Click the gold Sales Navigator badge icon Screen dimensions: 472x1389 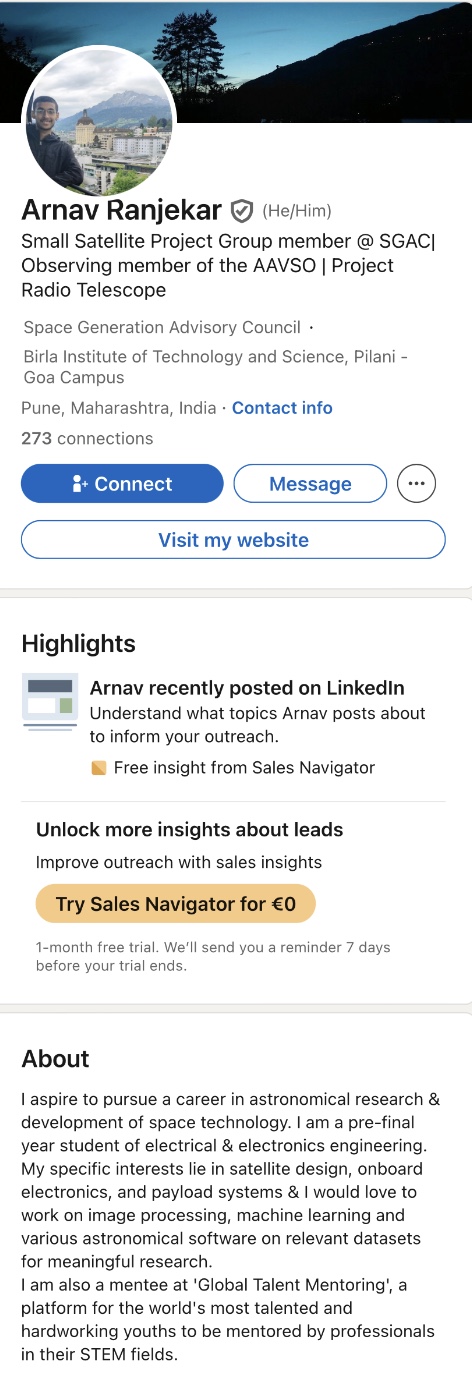coord(98,768)
